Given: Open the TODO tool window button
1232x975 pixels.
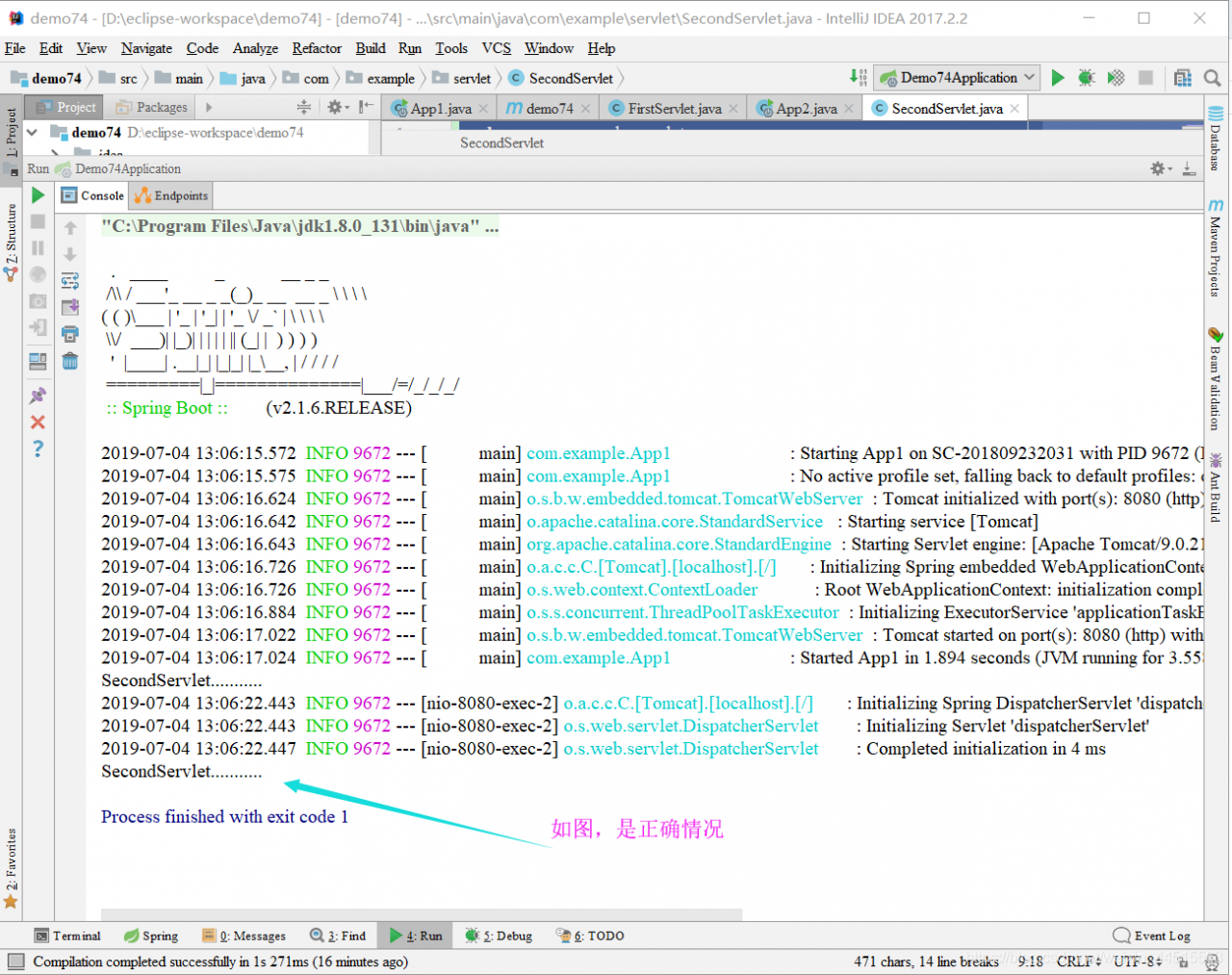Looking at the screenshot, I should [590, 936].
